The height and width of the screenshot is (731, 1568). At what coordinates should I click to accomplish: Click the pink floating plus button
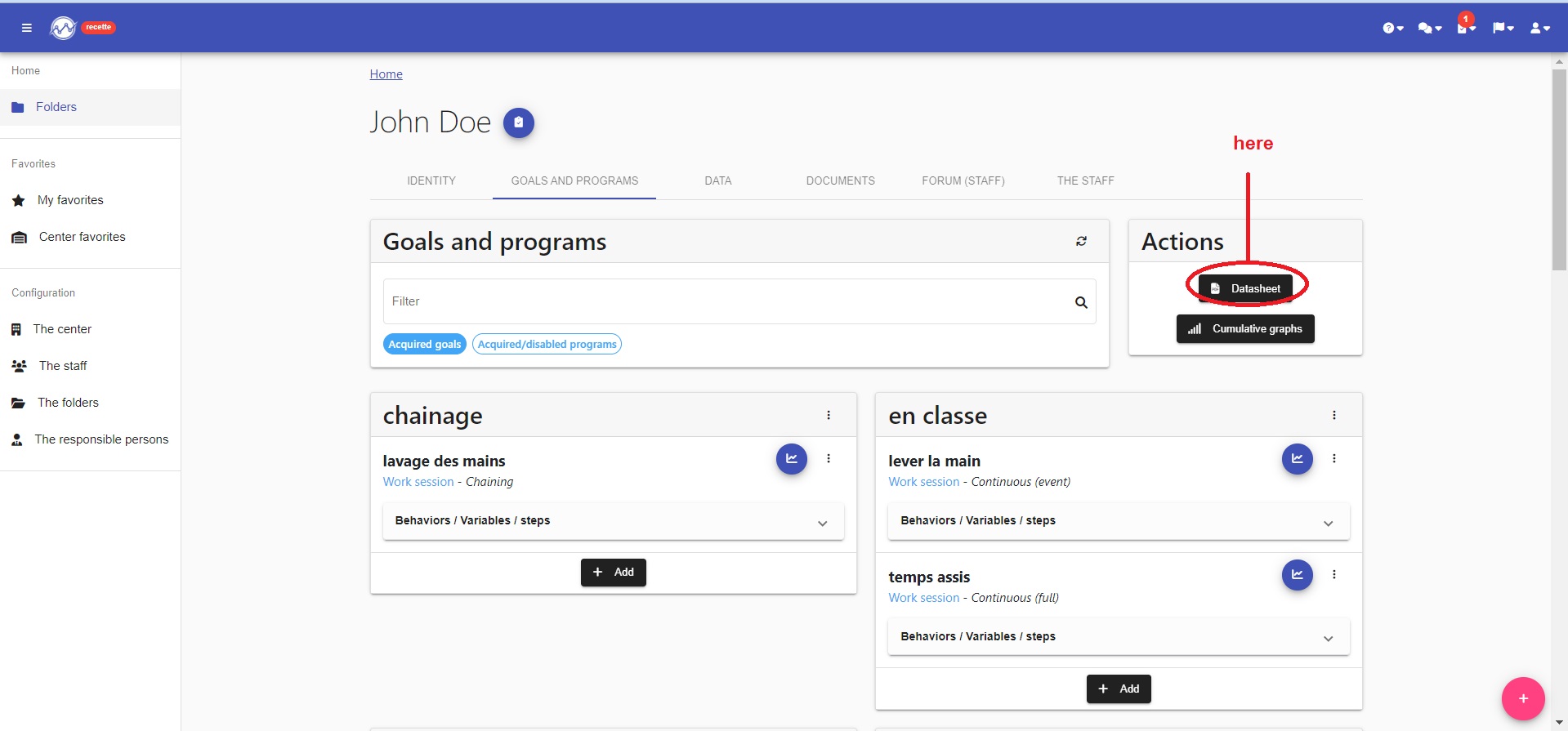[x=1523, y=698]
